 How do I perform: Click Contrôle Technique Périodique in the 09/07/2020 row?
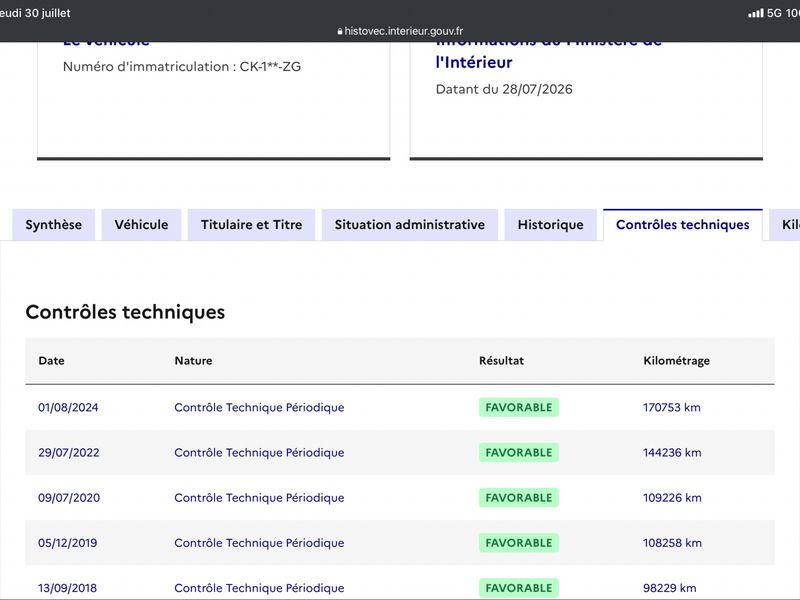[x=259, y=497]
